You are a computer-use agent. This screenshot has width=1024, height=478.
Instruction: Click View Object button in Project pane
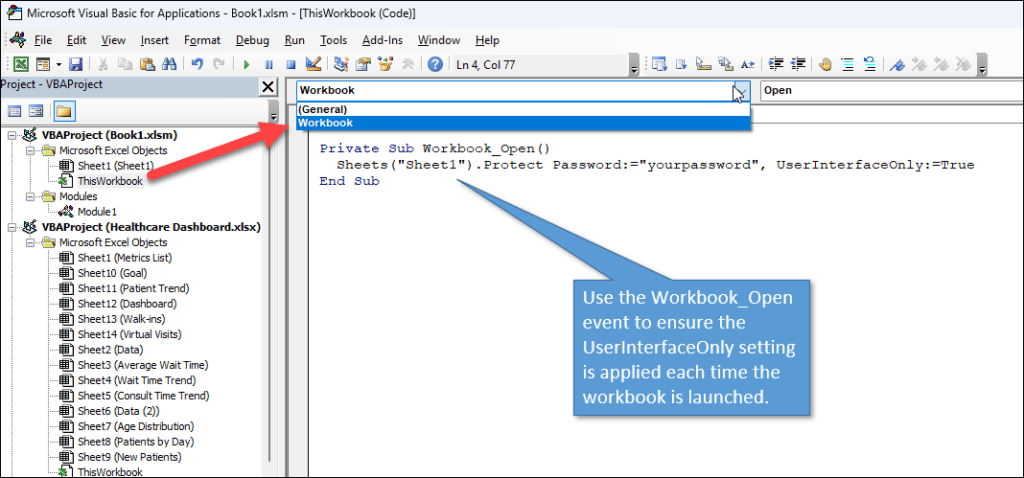36,111
